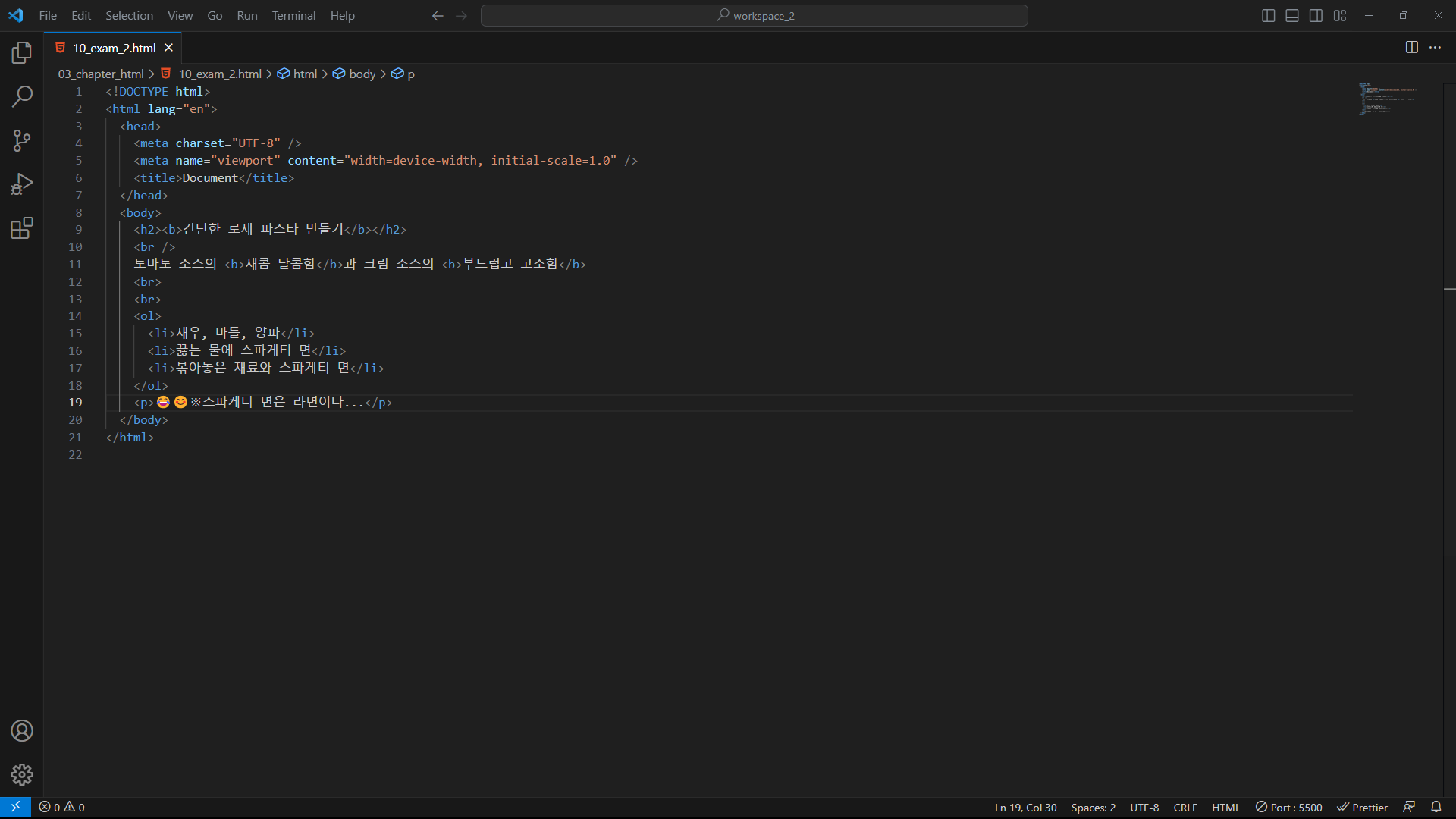Expand the body breadcrumb dropdown
This screenshot has width=1456, height=819.
(x=362, y=74)
